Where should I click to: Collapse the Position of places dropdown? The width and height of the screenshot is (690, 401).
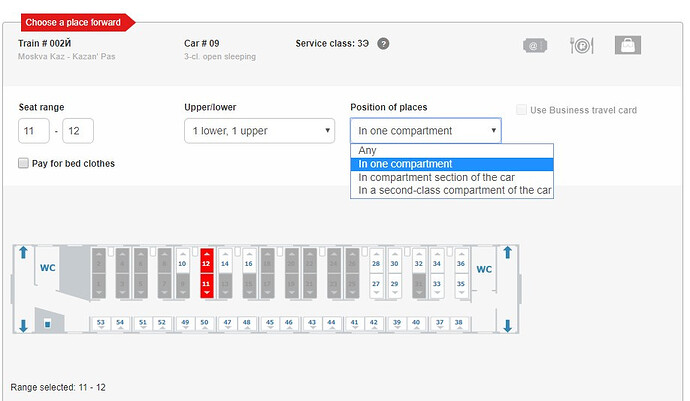point(426,131)
